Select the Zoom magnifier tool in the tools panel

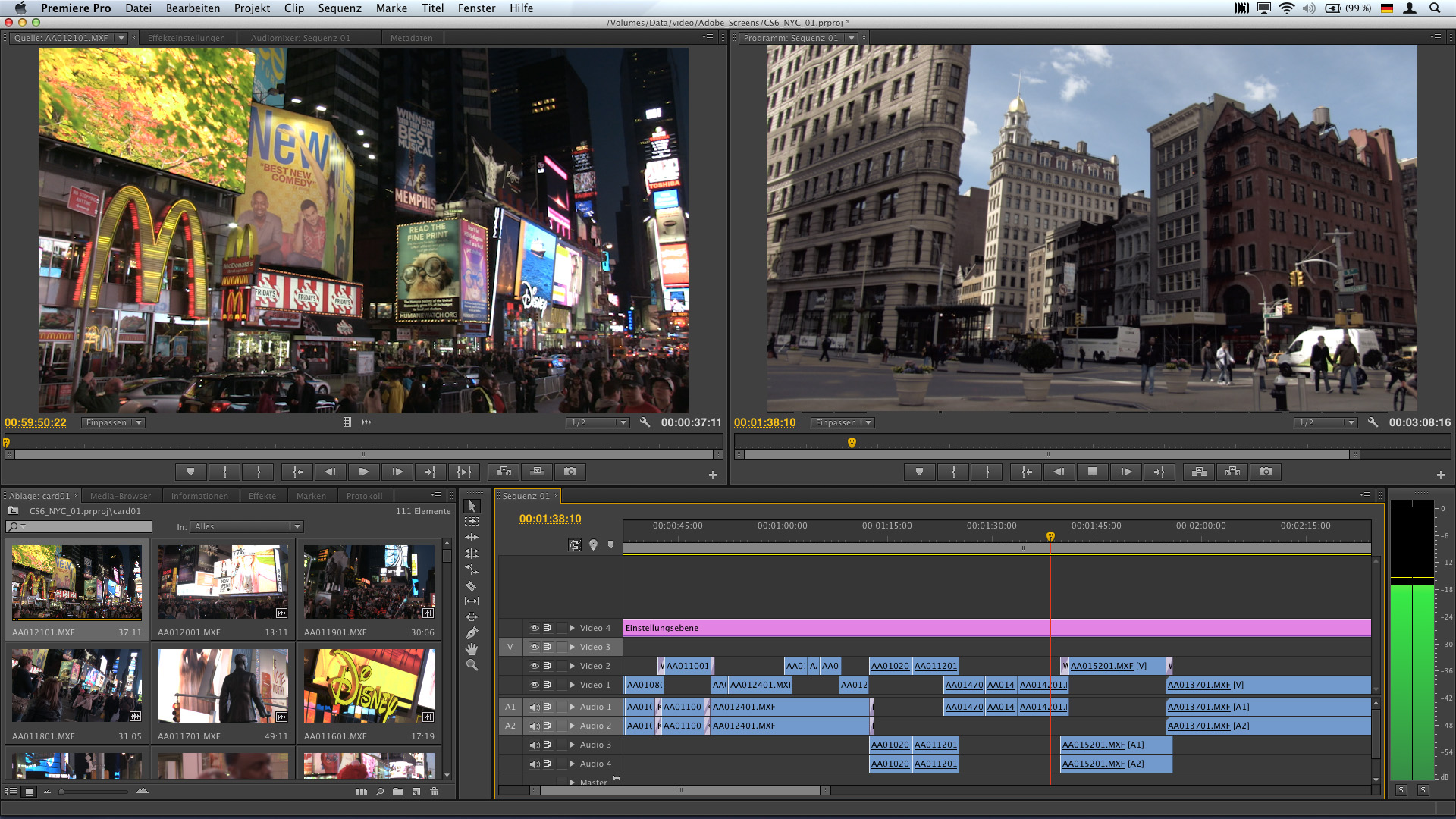coord(472,665)
